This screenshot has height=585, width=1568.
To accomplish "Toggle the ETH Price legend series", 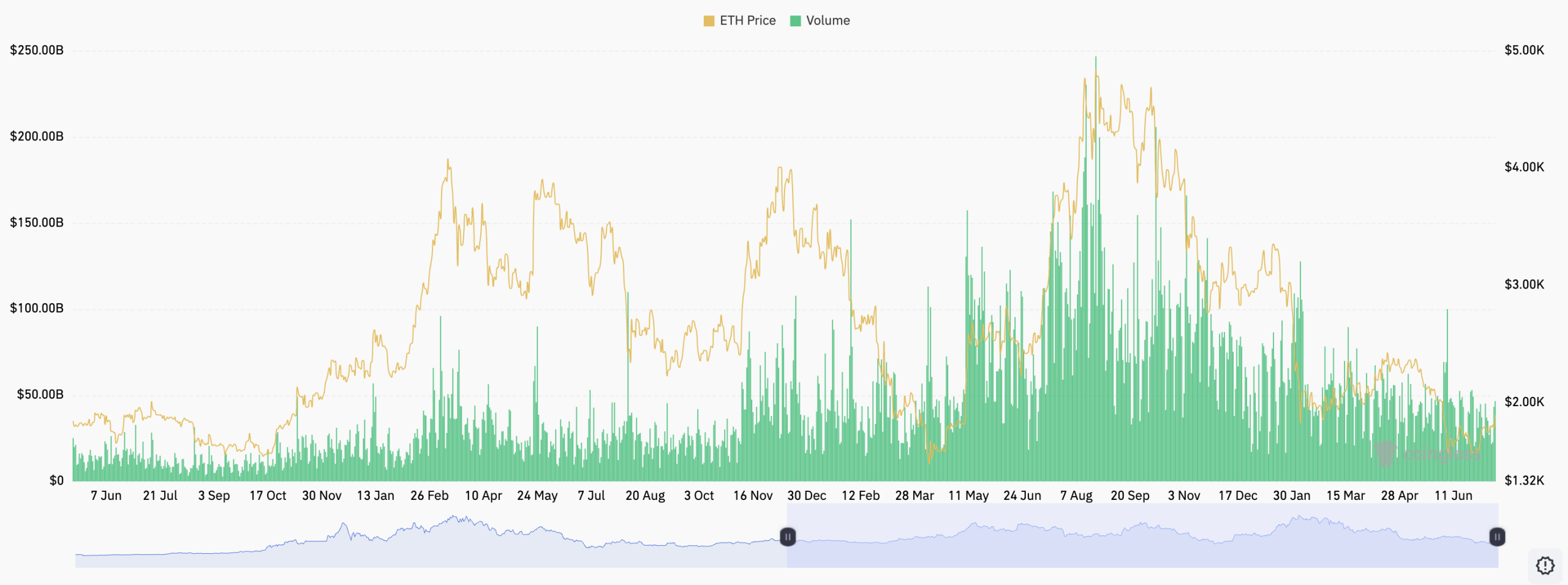I will click(739, 21).
